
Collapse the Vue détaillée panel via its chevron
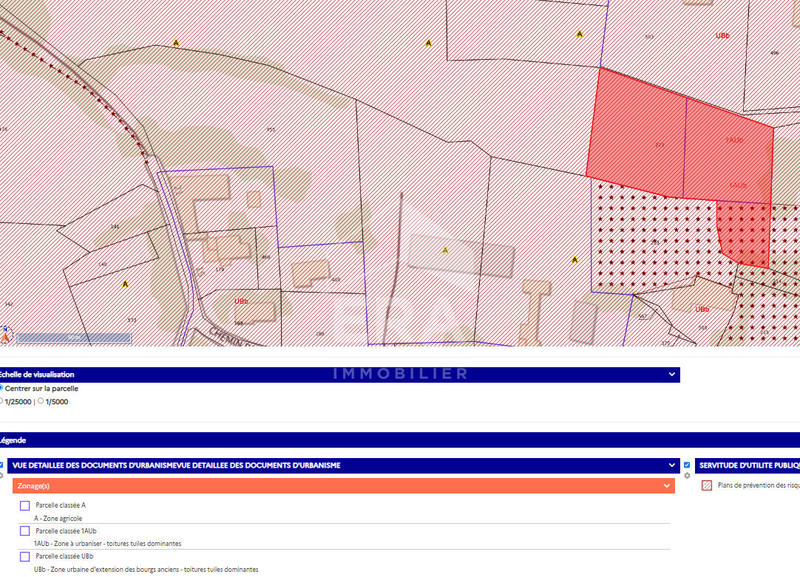pos(672,464)
